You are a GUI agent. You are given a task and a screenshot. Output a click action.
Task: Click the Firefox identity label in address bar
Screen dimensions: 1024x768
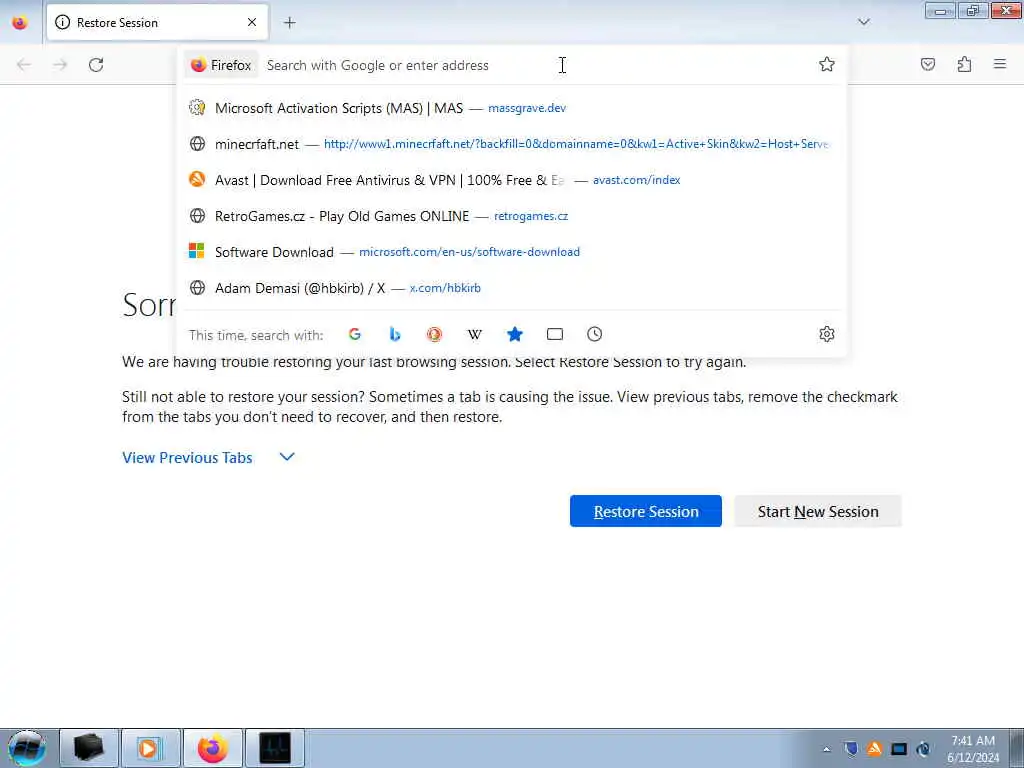click(221, 65)
